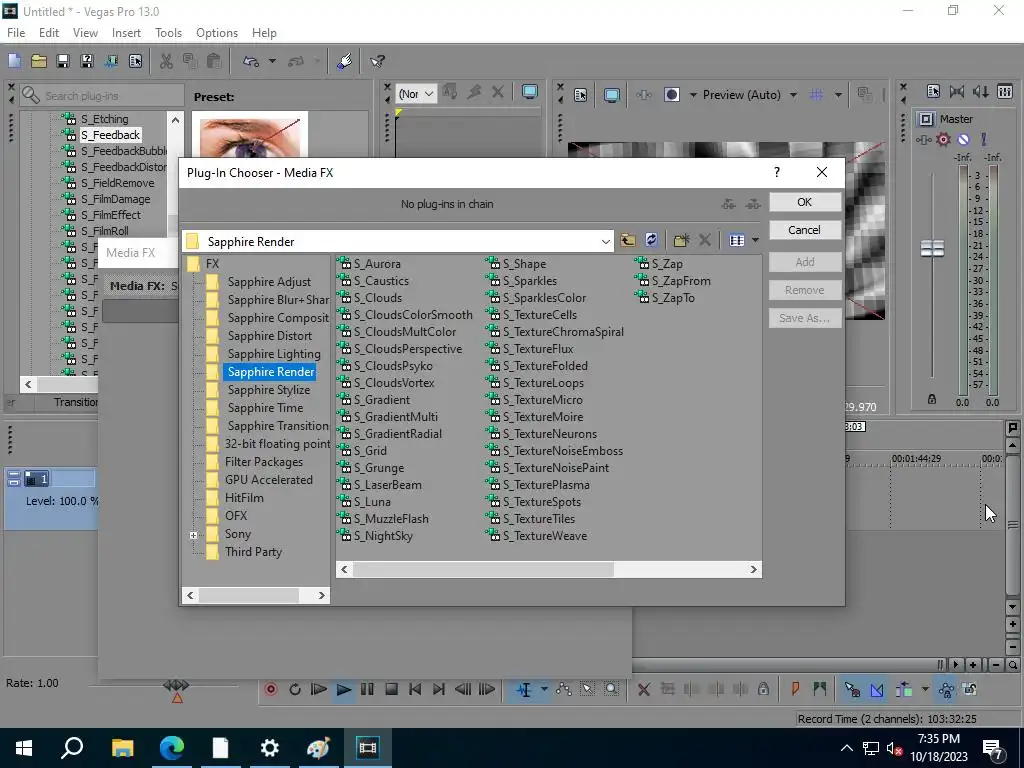
Task: Click the Search plug-ins input field
Action: pyautogui.click(x=102, y=96)
